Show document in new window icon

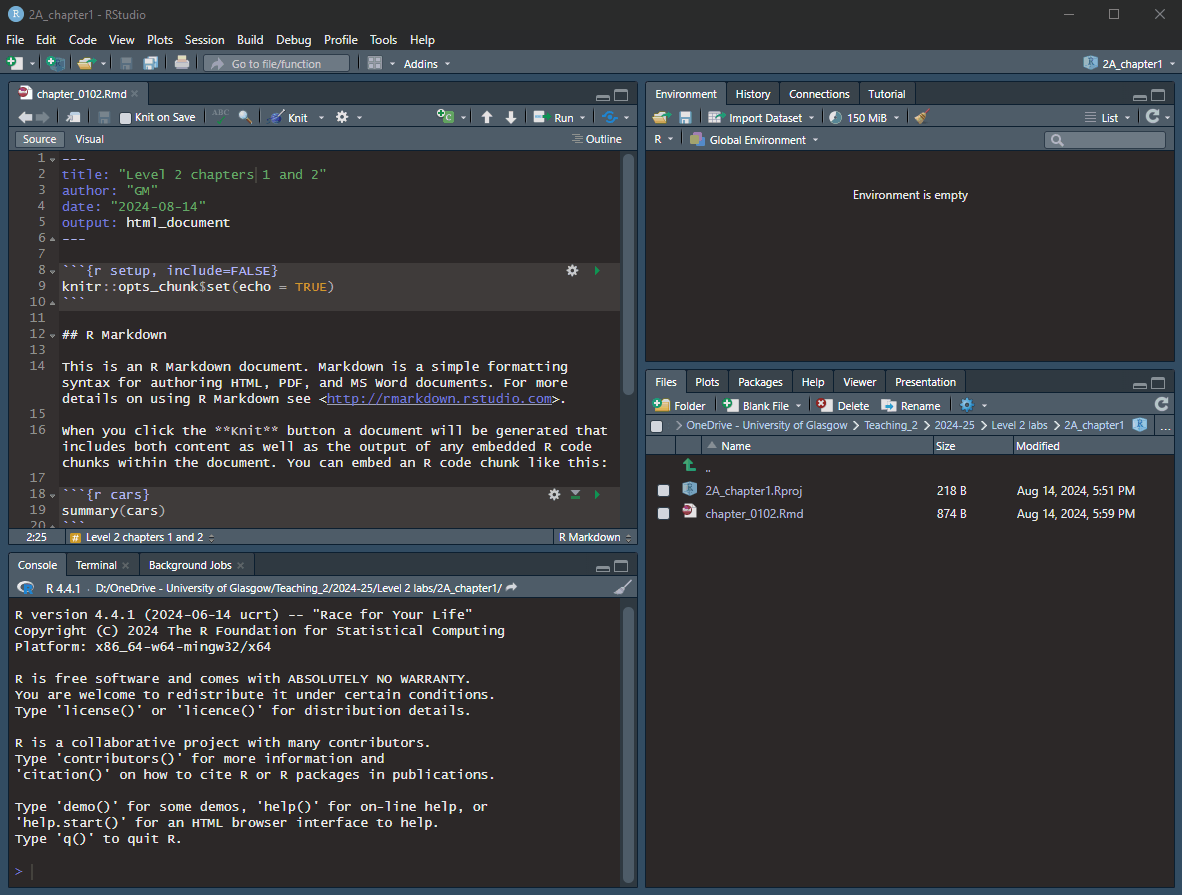coord(73,117)
